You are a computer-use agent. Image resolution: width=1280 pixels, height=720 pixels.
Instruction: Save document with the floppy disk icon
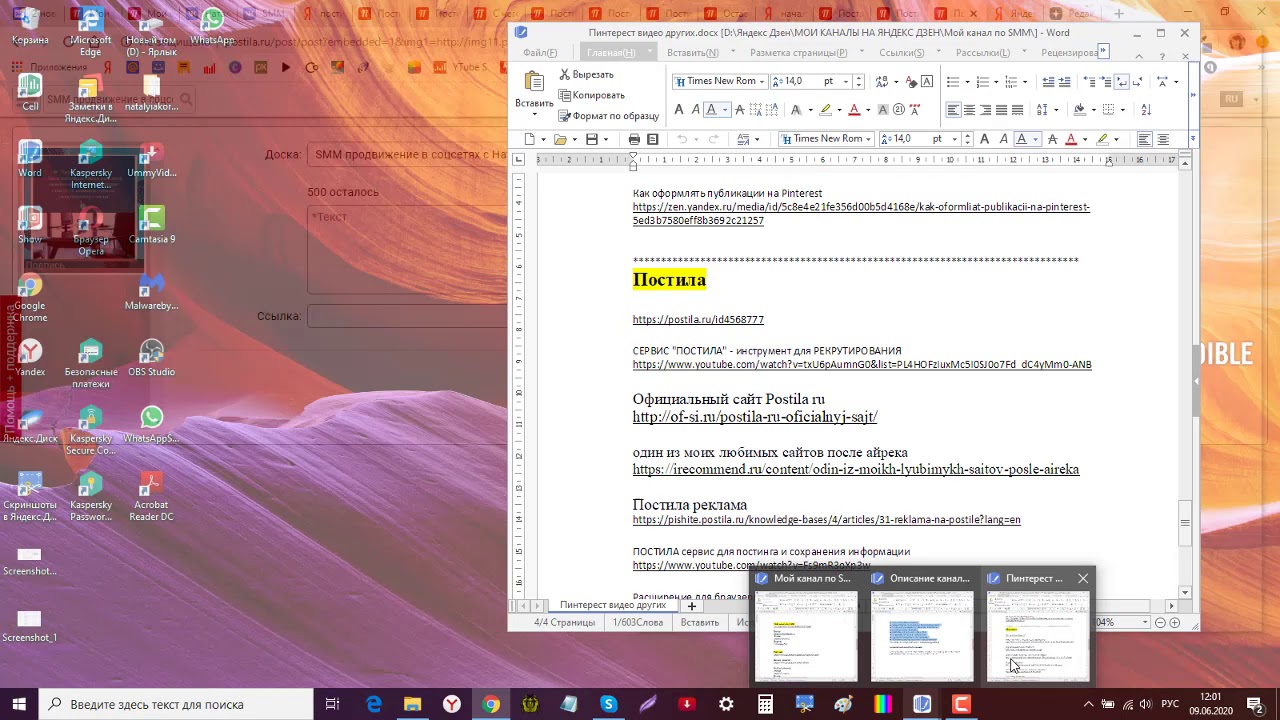coord(592,139)
